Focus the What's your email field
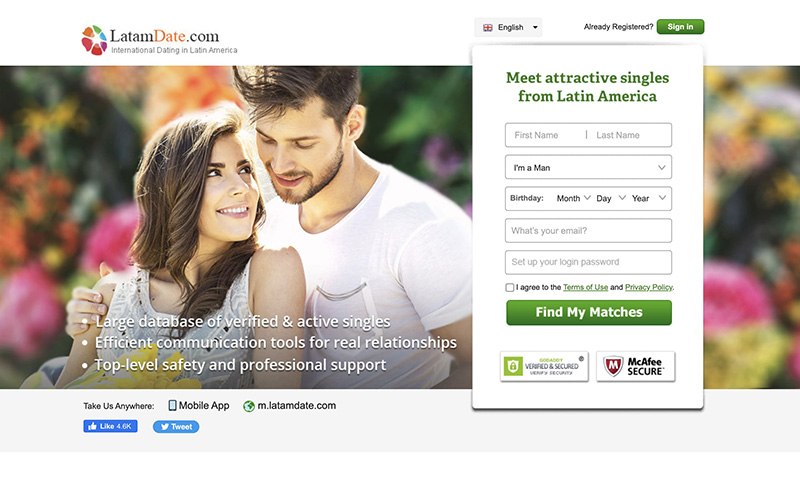Screen dimensions: 800x500 click(588, 231)
